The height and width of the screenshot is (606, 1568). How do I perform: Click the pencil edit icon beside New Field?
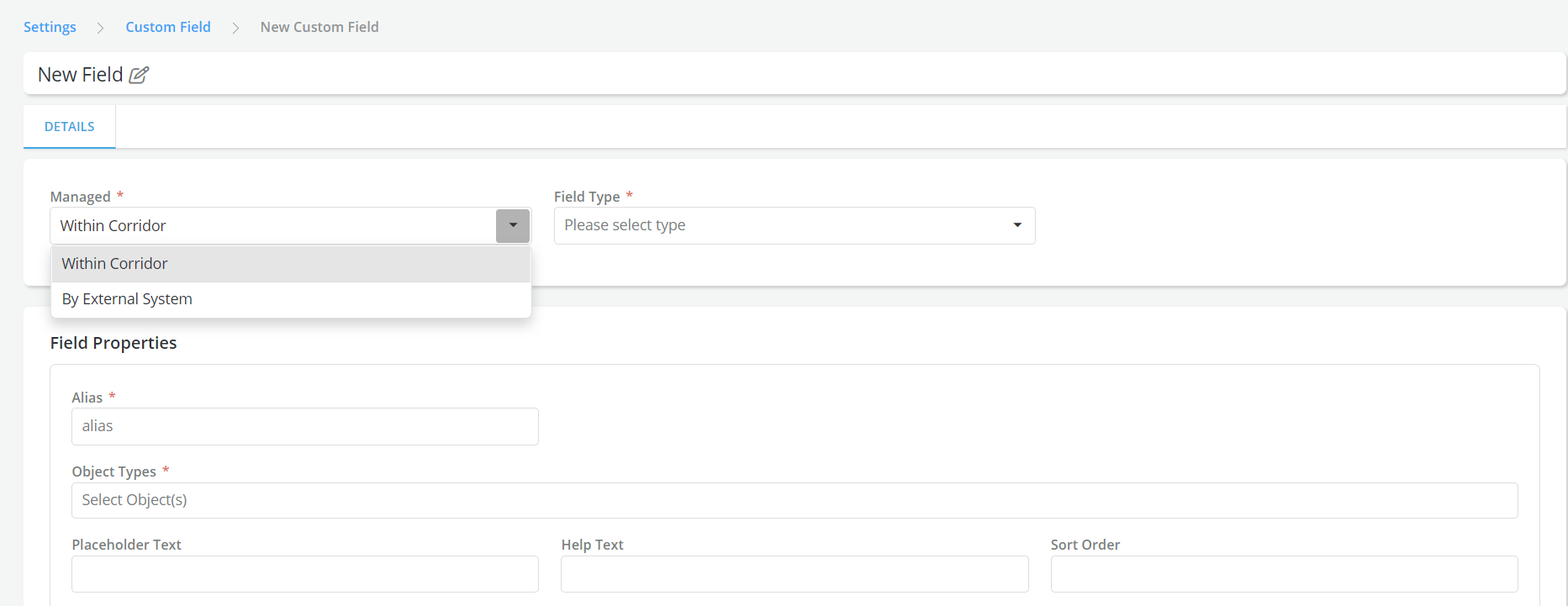(x=139, y=75)
